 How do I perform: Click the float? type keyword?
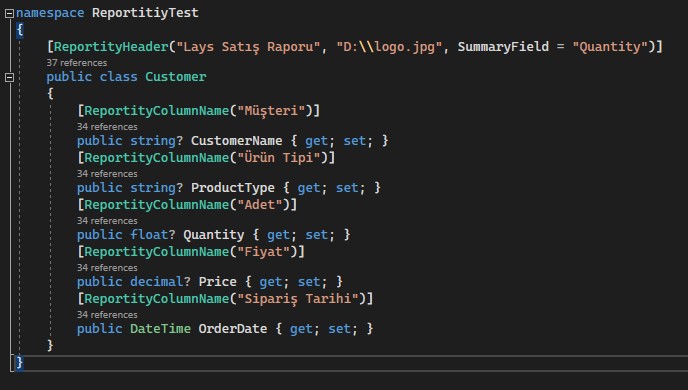click(153, 235)
